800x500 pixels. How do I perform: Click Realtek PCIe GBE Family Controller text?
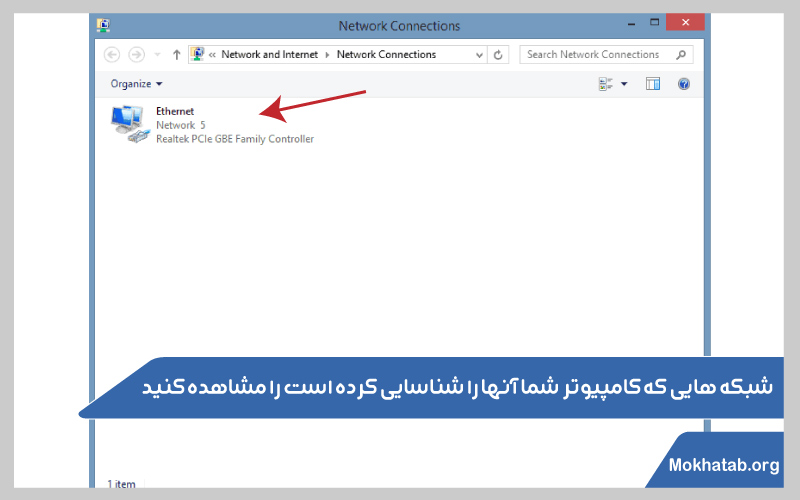pos(235,139)
